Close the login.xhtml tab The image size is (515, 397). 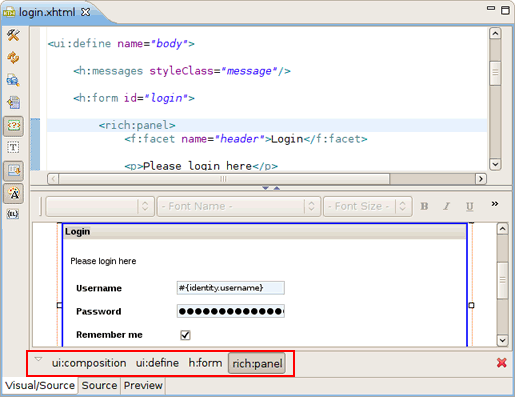pos(86,12)
